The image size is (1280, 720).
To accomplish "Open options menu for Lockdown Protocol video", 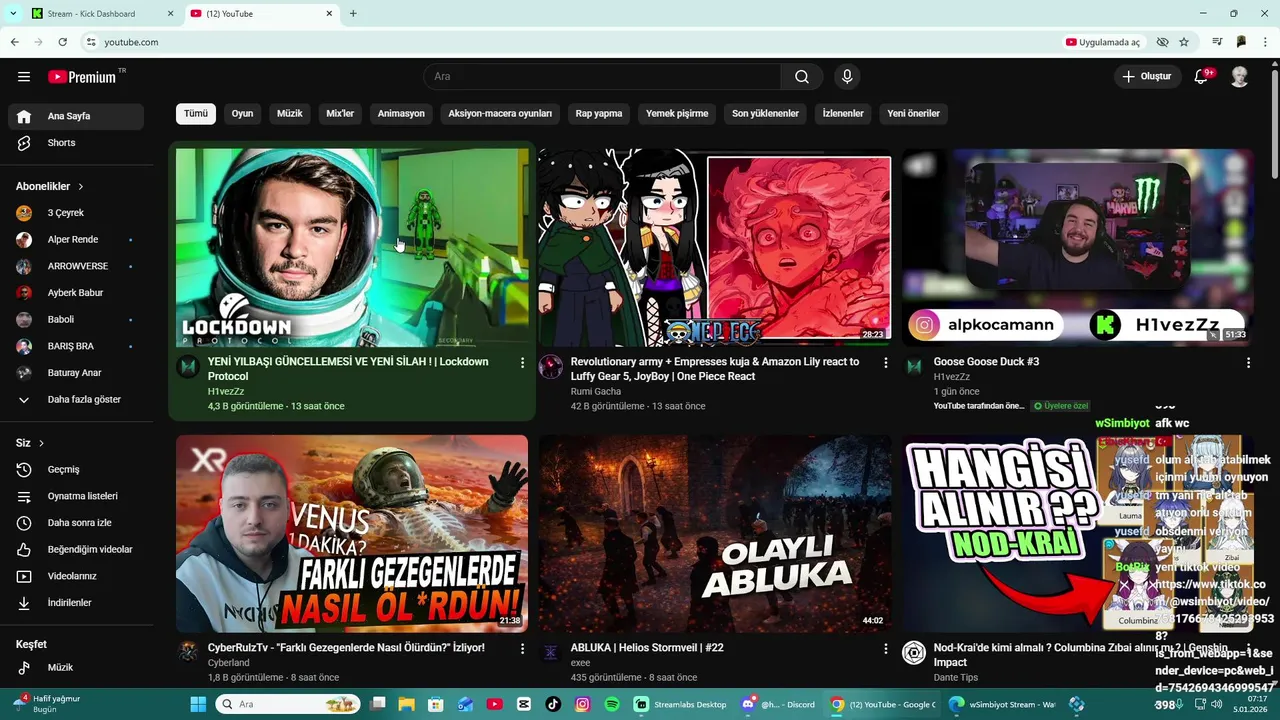I will [522, 363].
